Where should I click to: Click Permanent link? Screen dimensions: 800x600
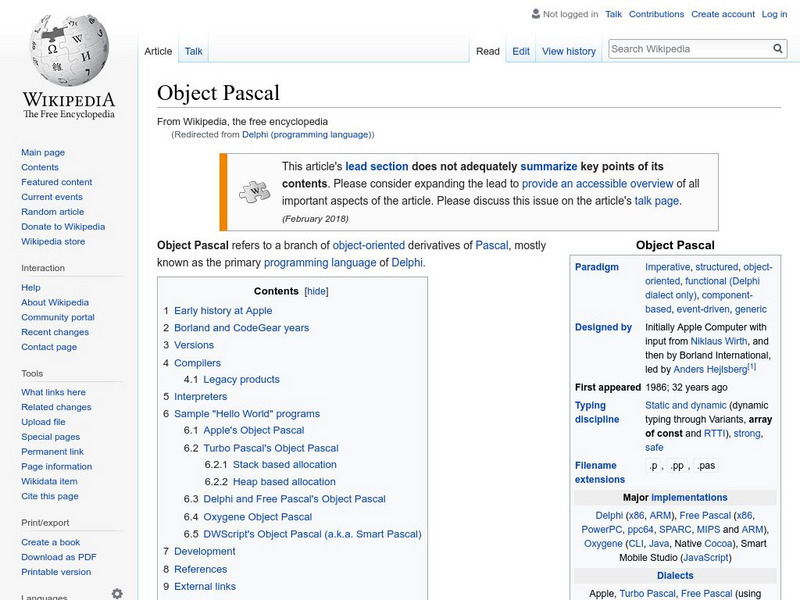53,451
